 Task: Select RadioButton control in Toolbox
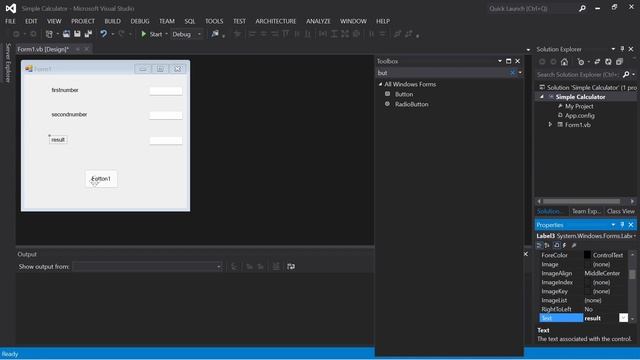tap(411, 104)
